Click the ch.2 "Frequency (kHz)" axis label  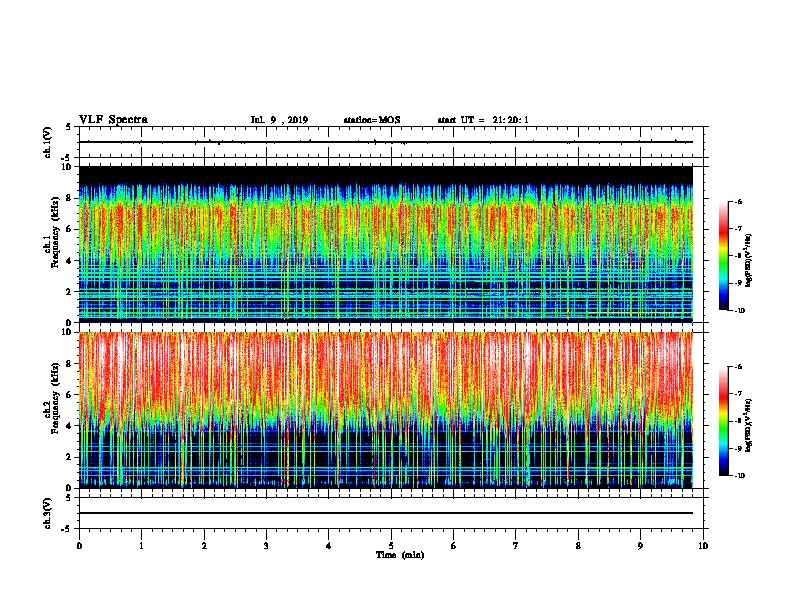point(55,398)
